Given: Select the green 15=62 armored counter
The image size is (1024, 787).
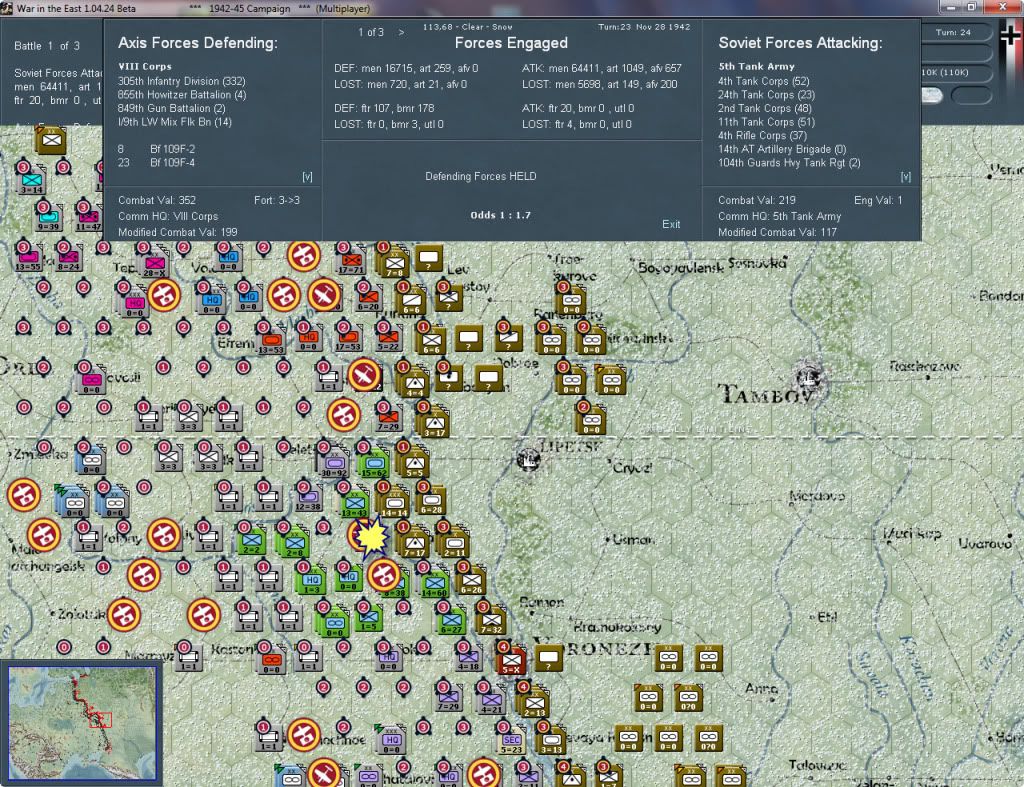Looking at the screenshot, I should click(375, 463).
